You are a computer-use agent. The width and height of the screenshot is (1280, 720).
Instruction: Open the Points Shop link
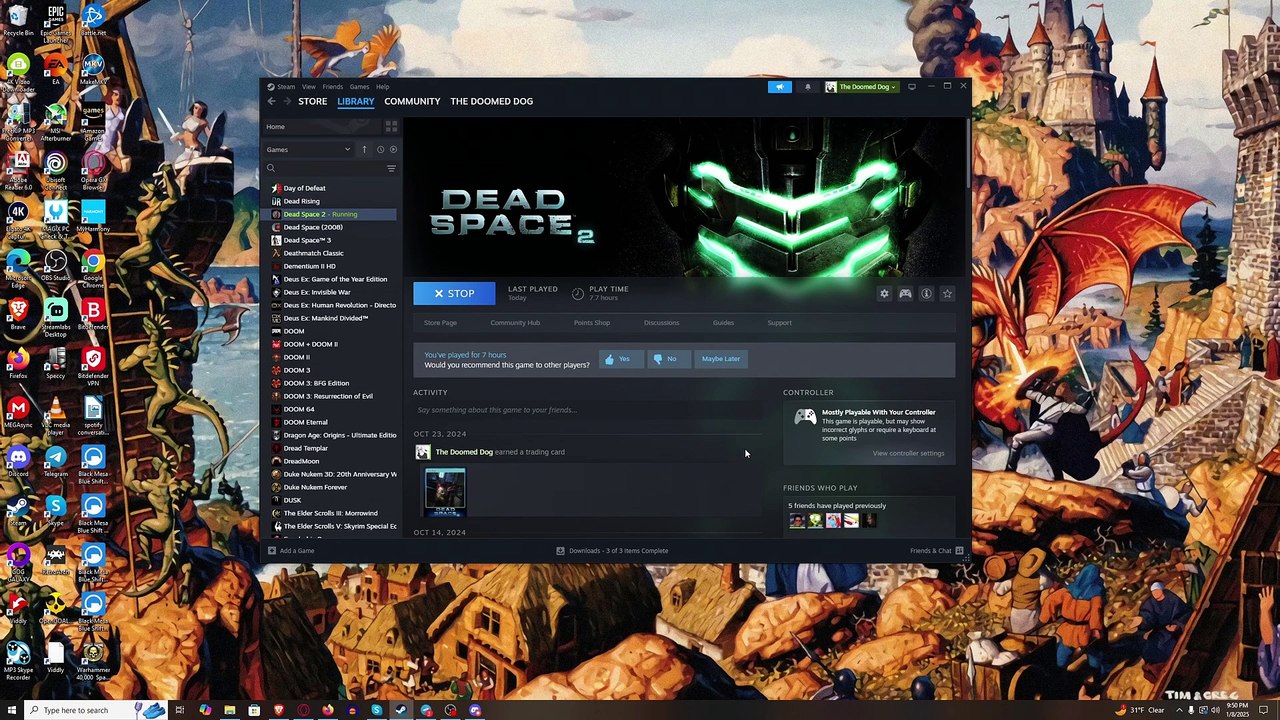[x=592, y=323]
